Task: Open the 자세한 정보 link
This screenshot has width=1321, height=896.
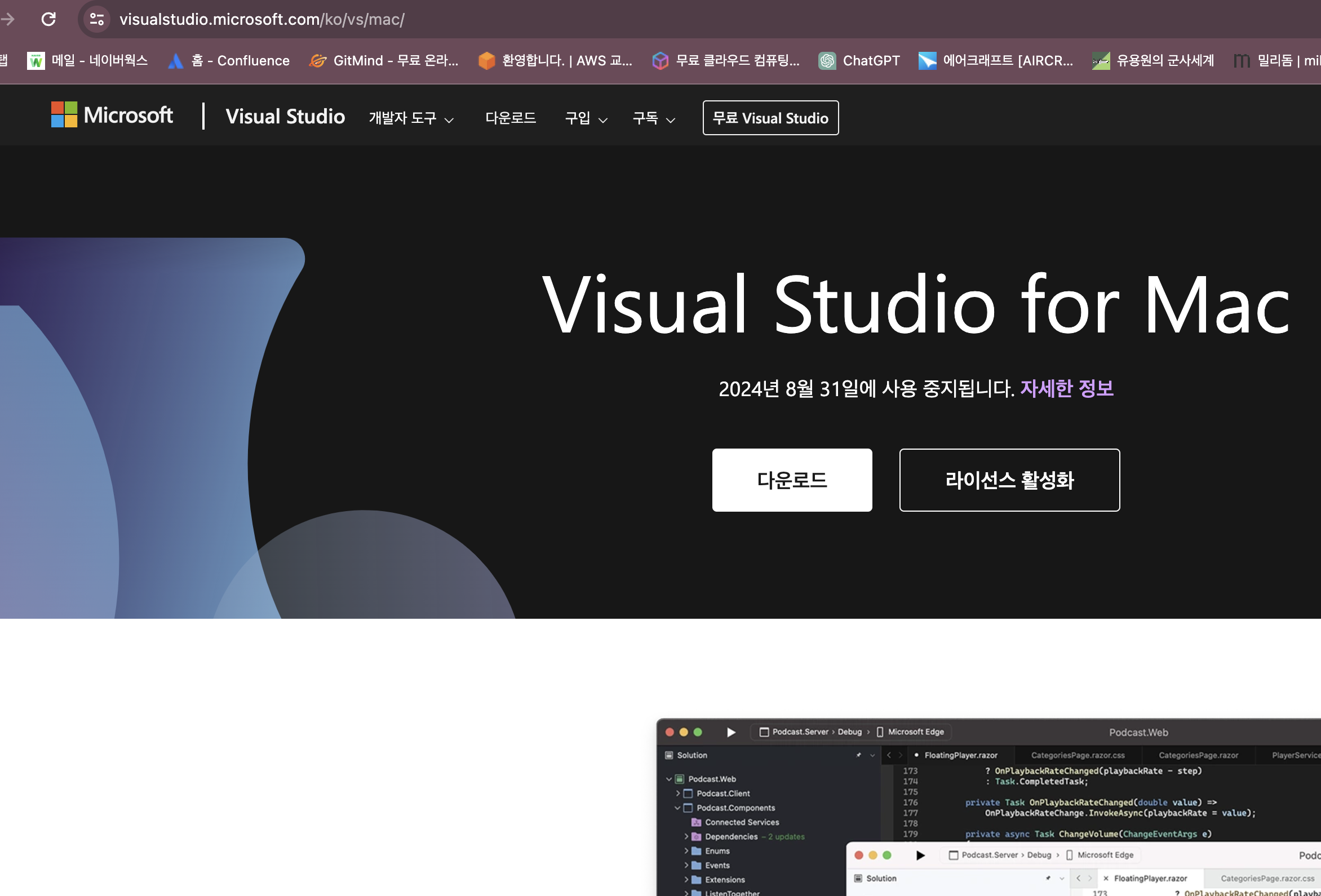Action: [1066, 389]
